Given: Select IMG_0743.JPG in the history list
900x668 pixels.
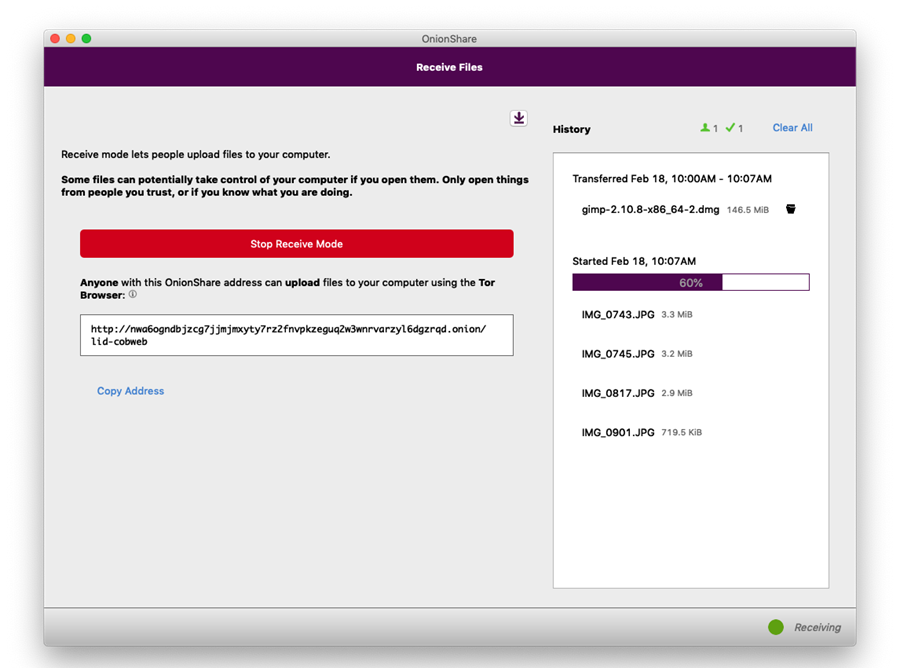Looking at the screenshot, I should pos(618,314).
